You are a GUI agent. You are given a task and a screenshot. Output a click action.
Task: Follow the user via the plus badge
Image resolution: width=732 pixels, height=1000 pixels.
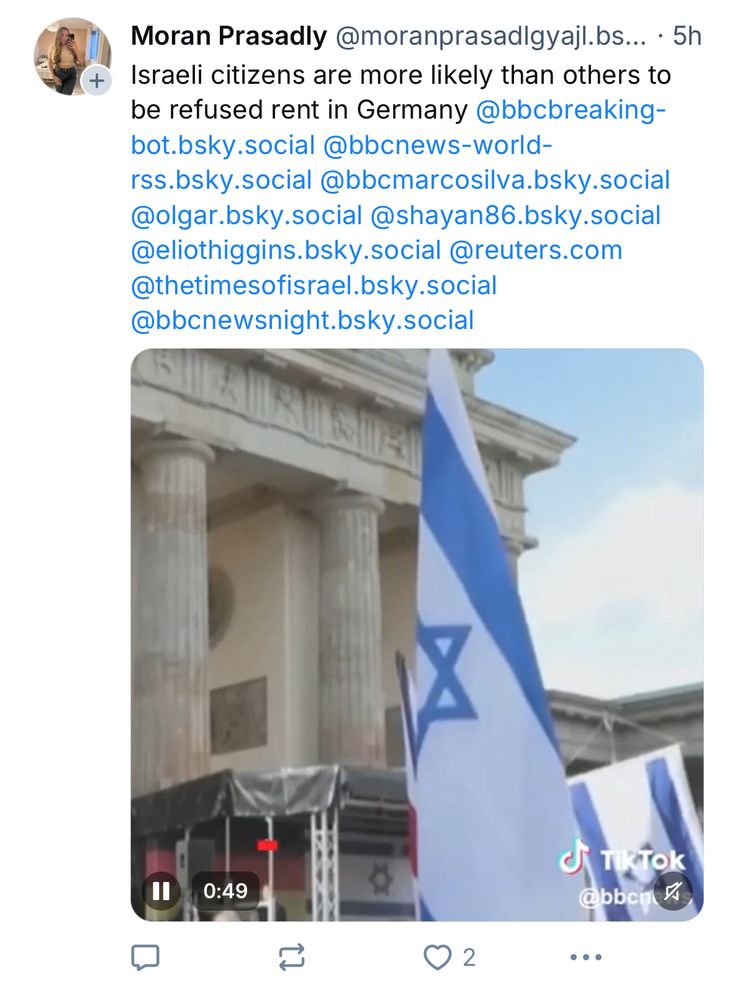pyautogui.click(x=97, y=81)
